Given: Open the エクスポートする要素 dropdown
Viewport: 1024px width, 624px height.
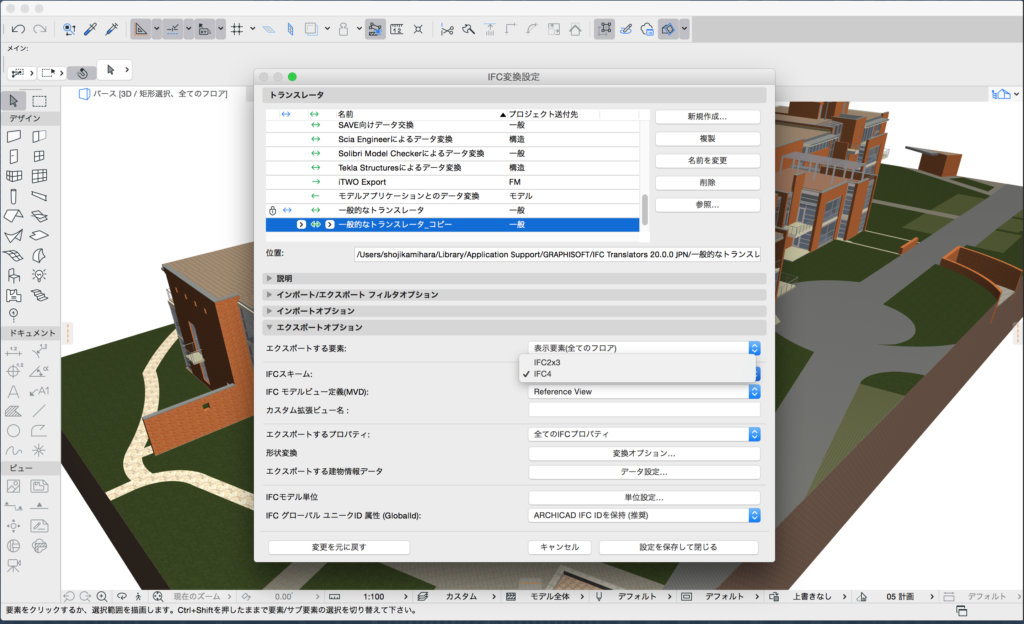Looking at the screenshot, I should tap(644, 348).
